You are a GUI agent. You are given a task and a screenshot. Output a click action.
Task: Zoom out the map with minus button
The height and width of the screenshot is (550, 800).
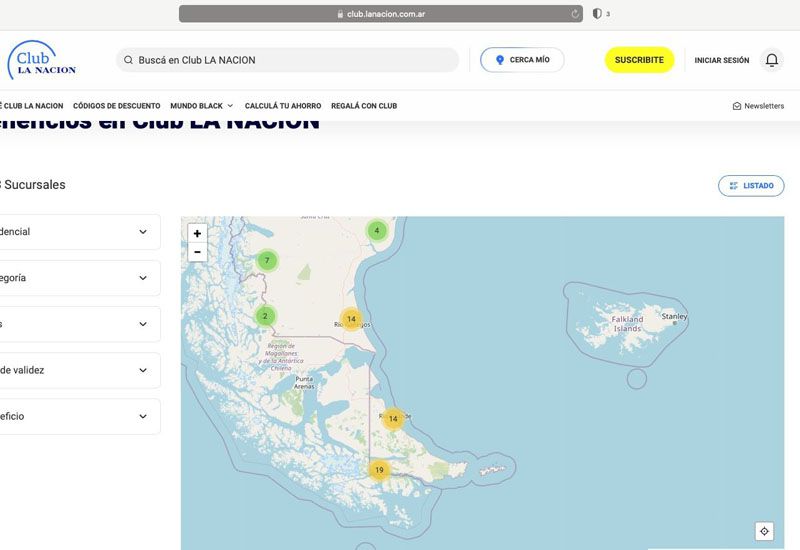(197, 252)
